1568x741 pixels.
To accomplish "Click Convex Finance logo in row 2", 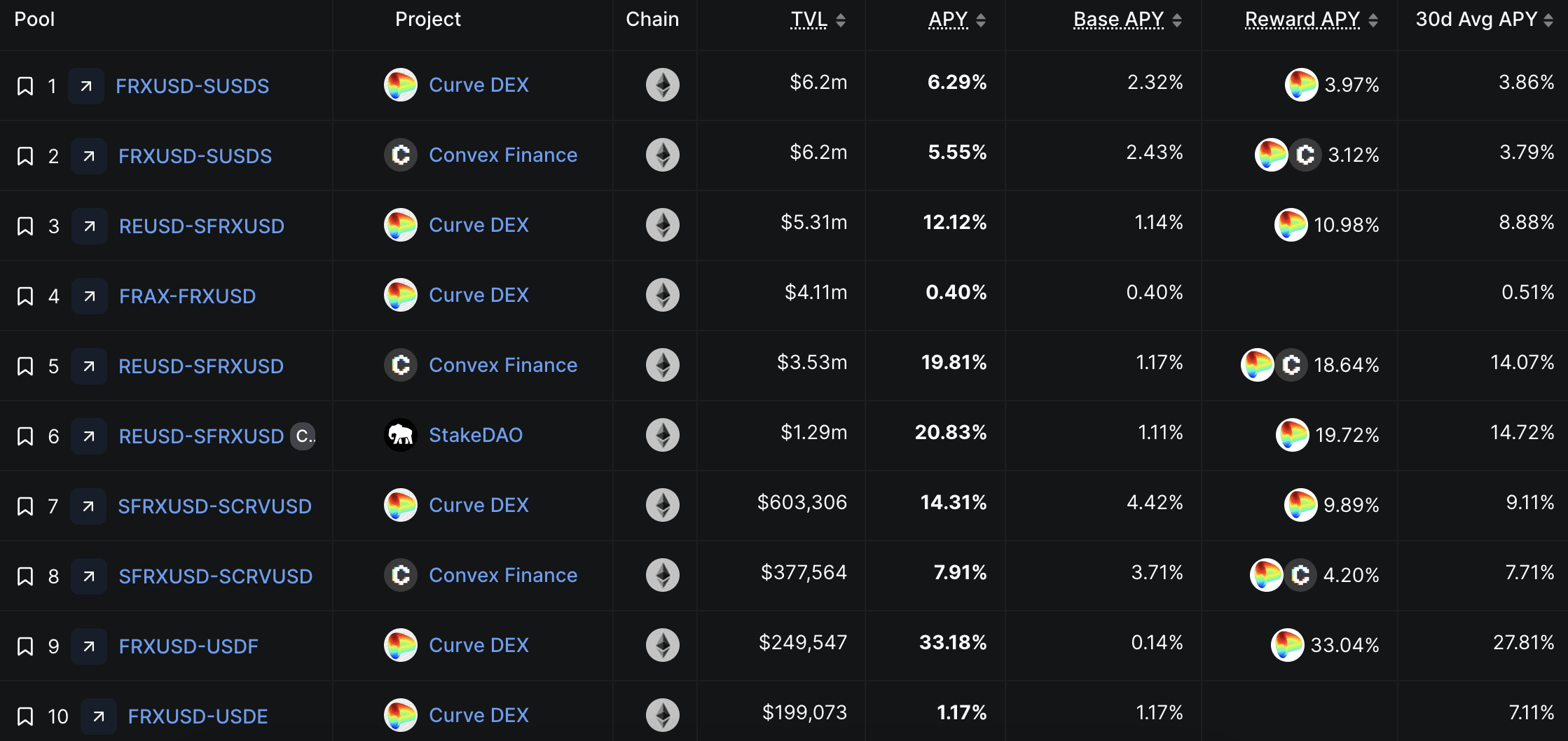I will tap(401, 155).
